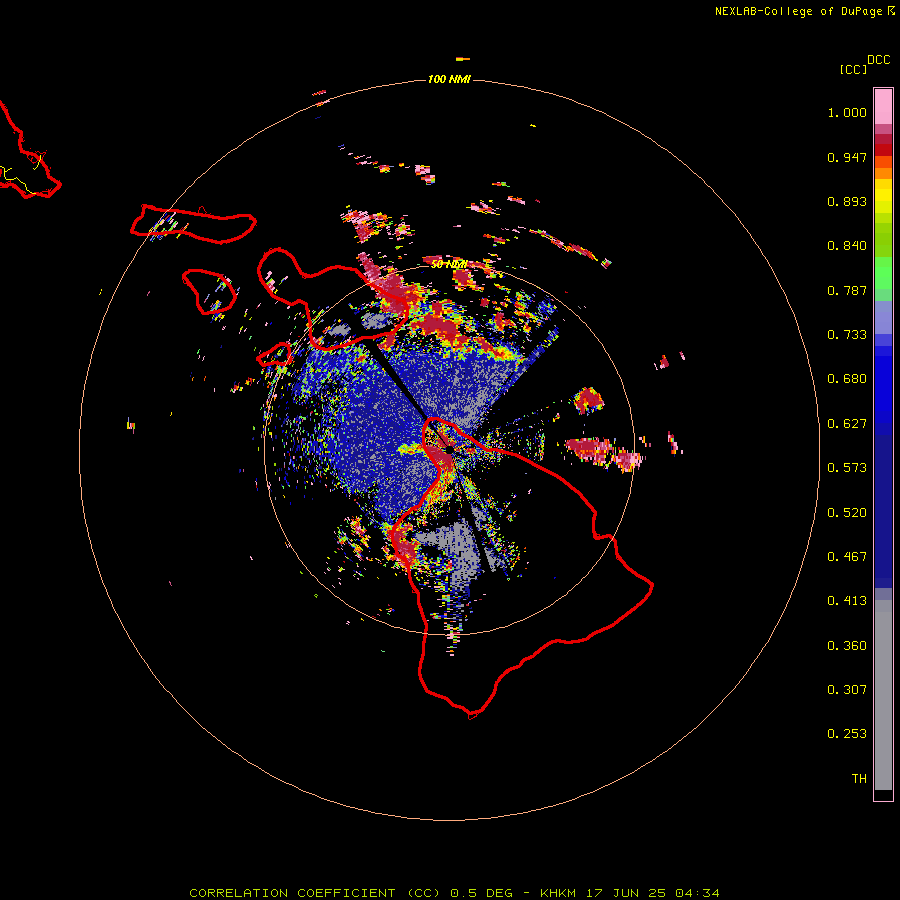Click the 100 NMI range ring label
This screenshot has width=900, height=900.
(x=449, y=79)
